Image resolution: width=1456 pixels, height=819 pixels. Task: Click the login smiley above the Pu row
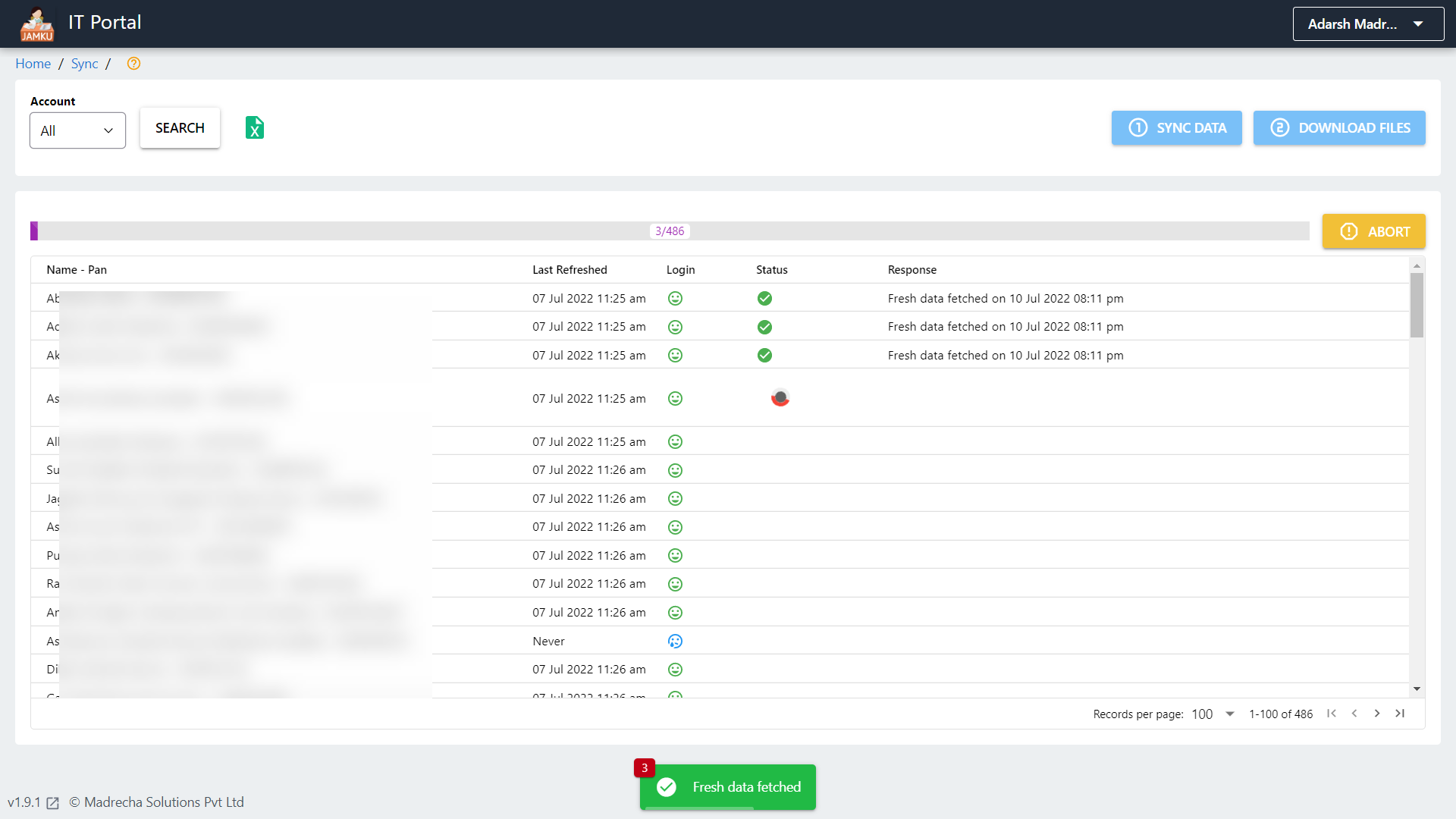[x=675, y=527]
